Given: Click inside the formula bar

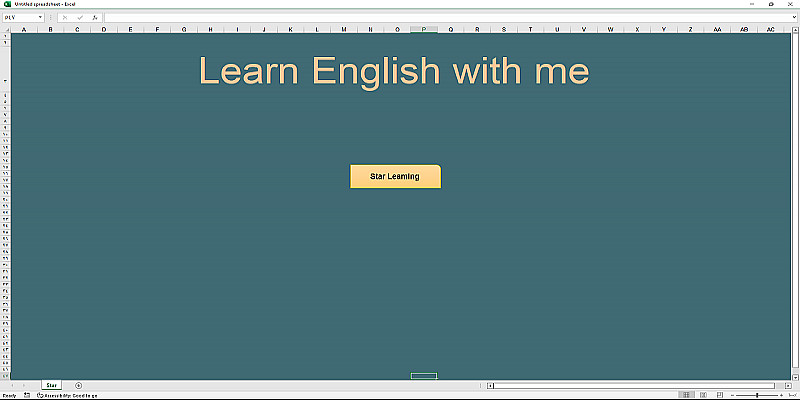Looking at the screenshot, I should coord(447,17).
